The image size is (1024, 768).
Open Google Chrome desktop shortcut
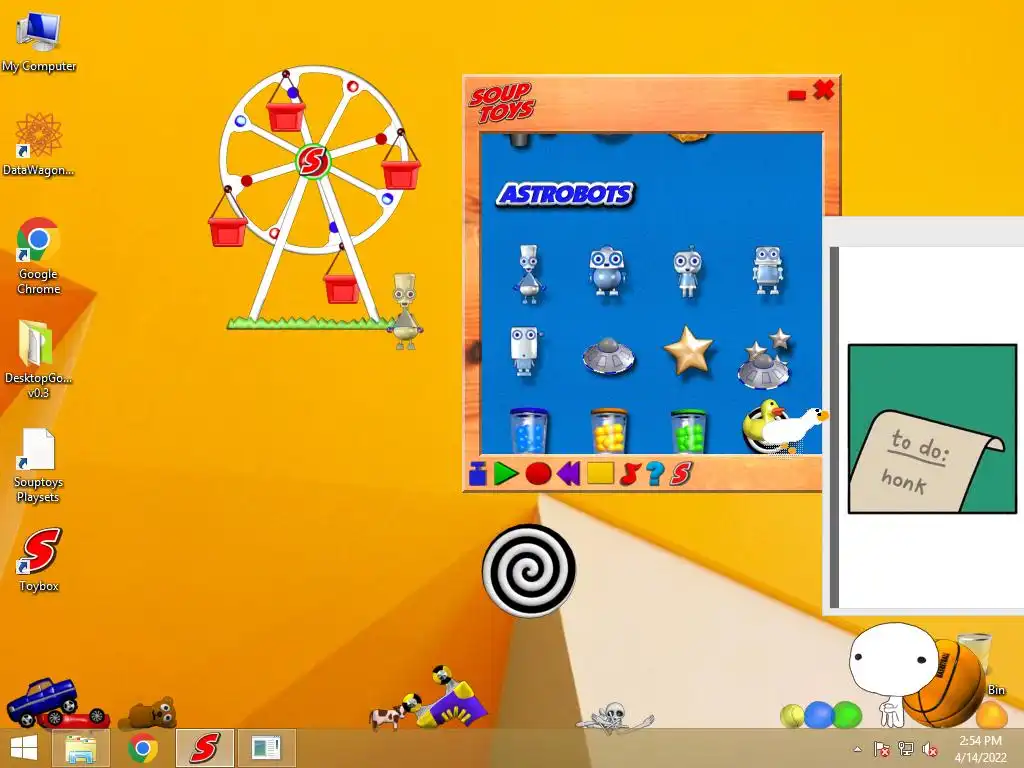tap(39, 256)
